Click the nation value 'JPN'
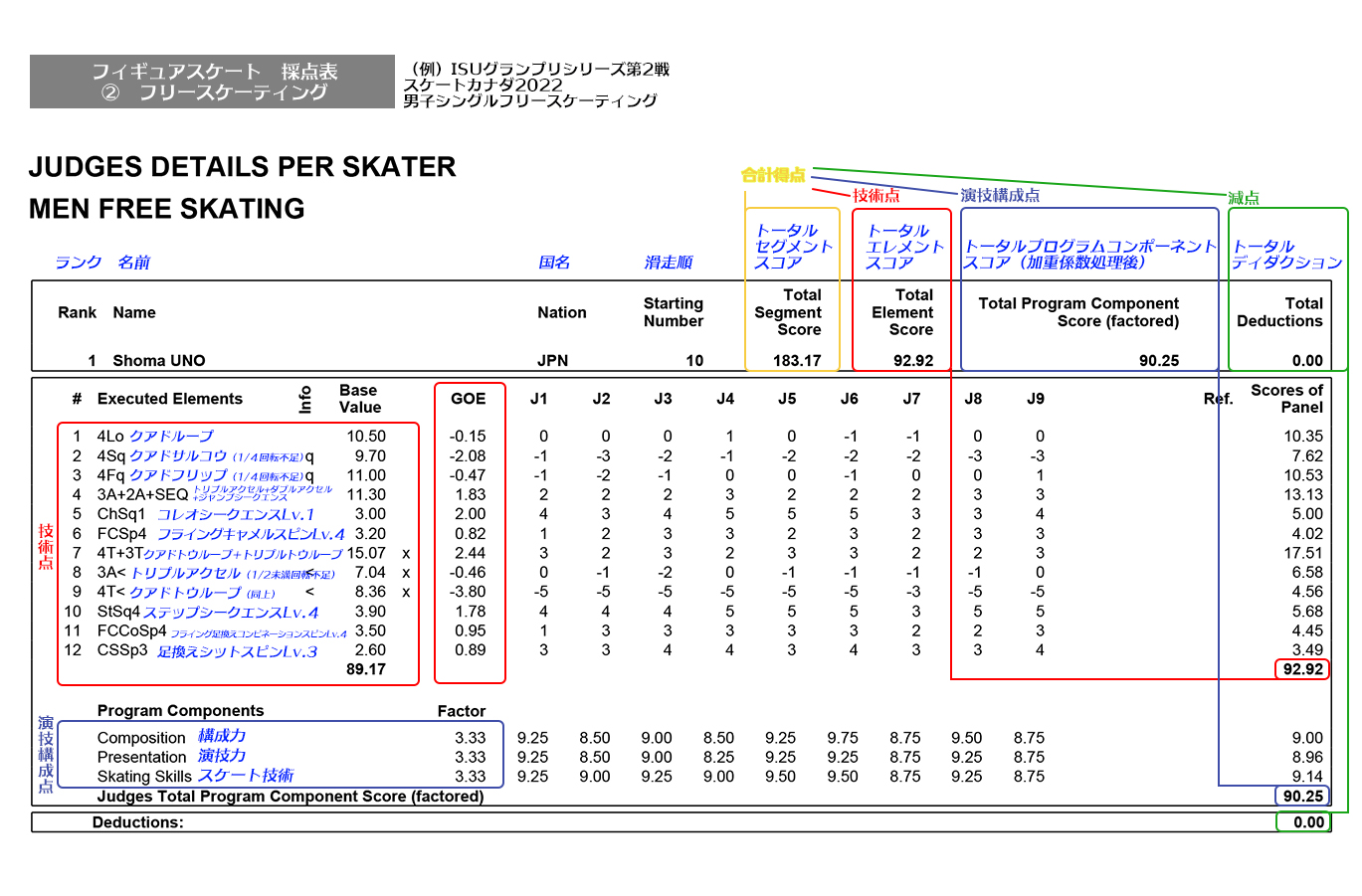The height and width of the screenshot is (896, 1362). pyautogui.click(x=552, y=361)
